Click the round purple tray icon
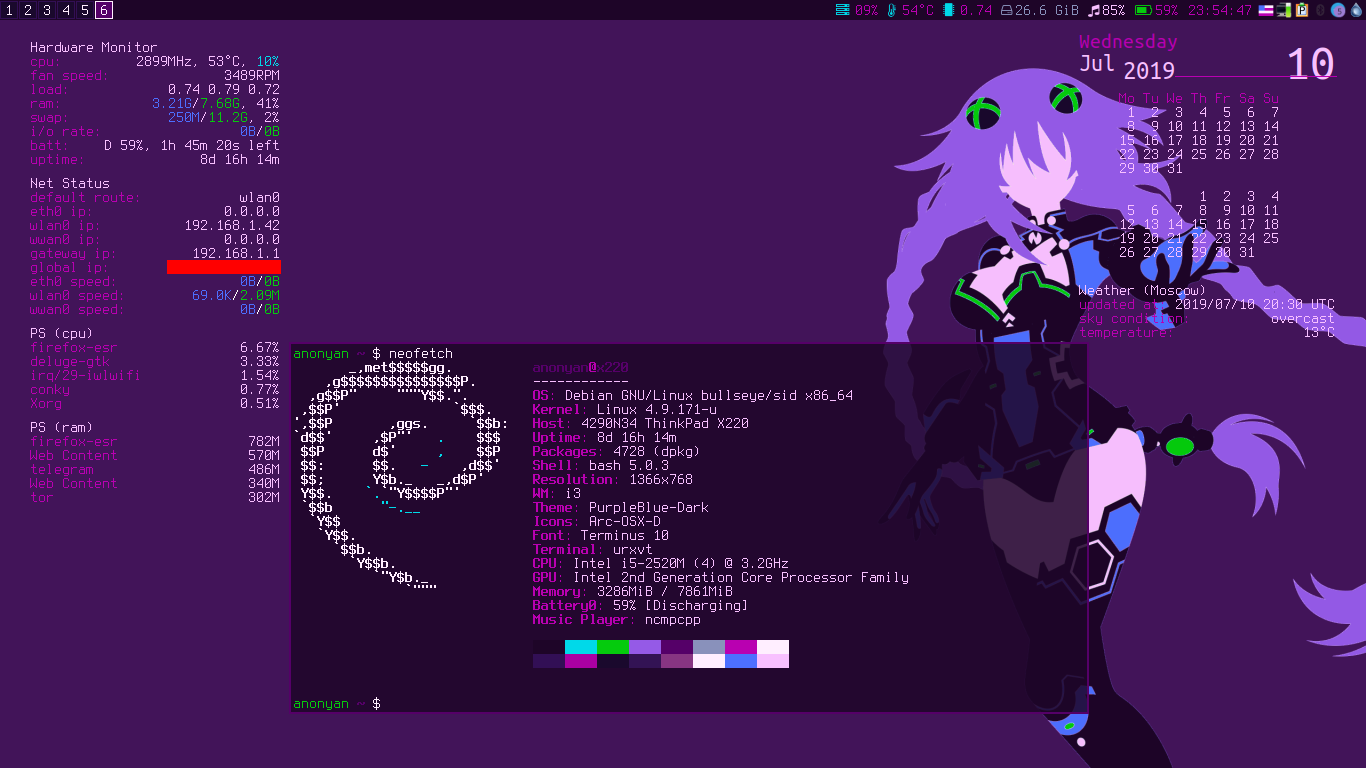Image resolution: width=1366 pixels, height=768 pixels. pos(1338,10)
